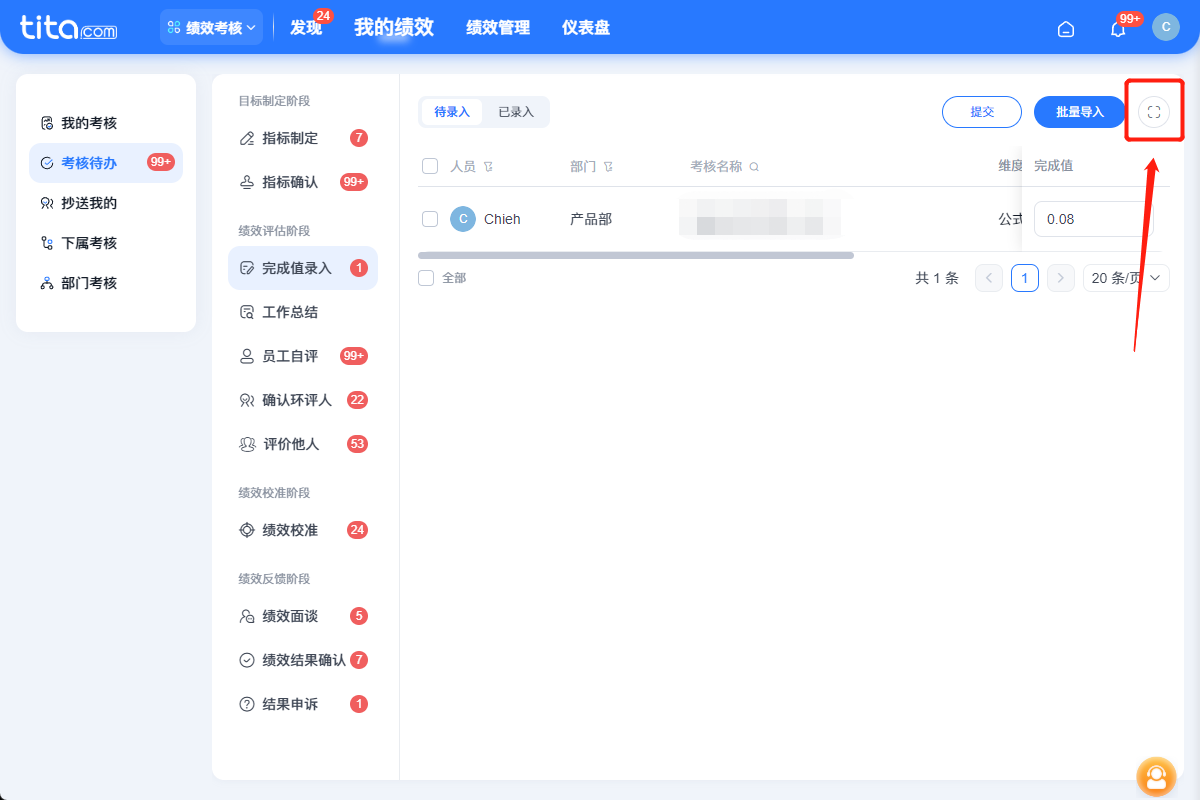The width and height of the screenshot is (1200, 800).
Task: Open the notification bell in top bar
Action: [1117, 28]
